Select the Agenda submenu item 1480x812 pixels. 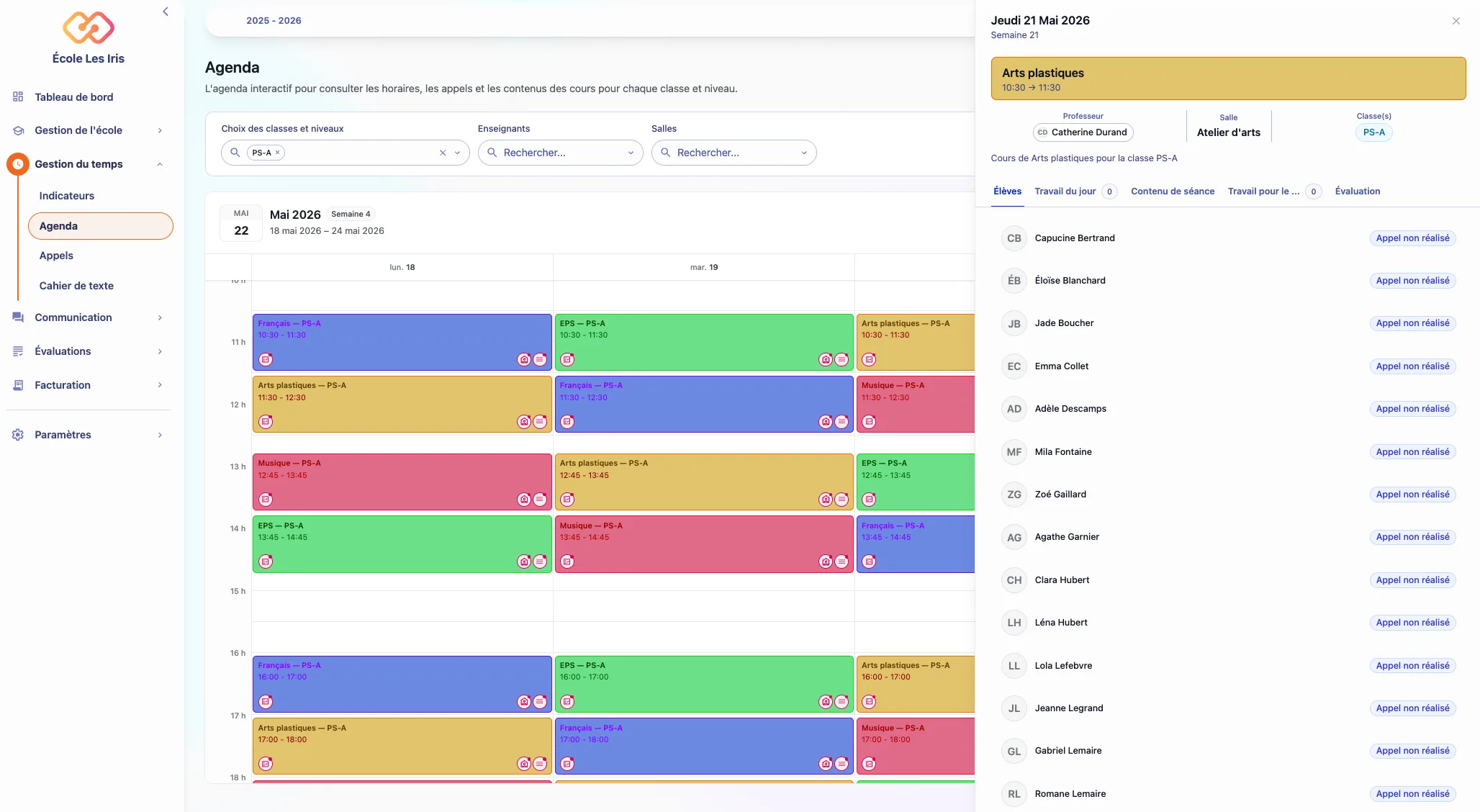pos(101,226)
